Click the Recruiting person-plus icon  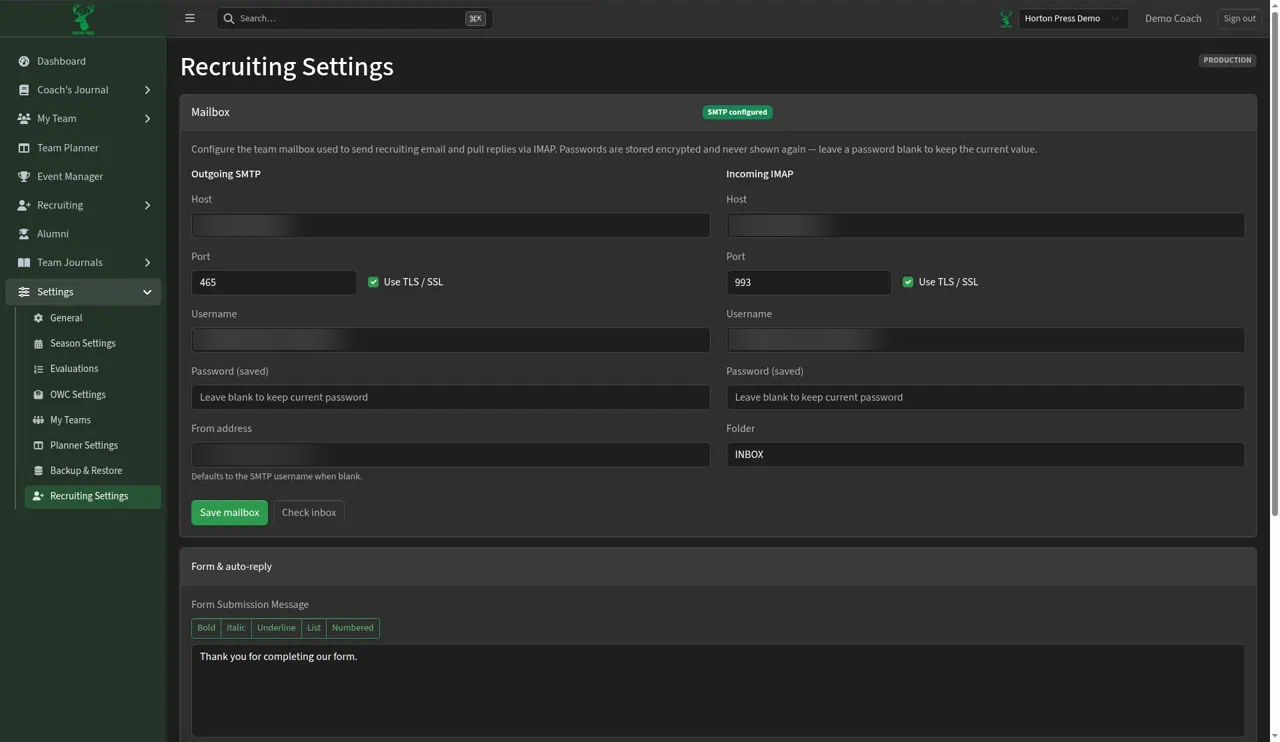click(x=24, y=206)
